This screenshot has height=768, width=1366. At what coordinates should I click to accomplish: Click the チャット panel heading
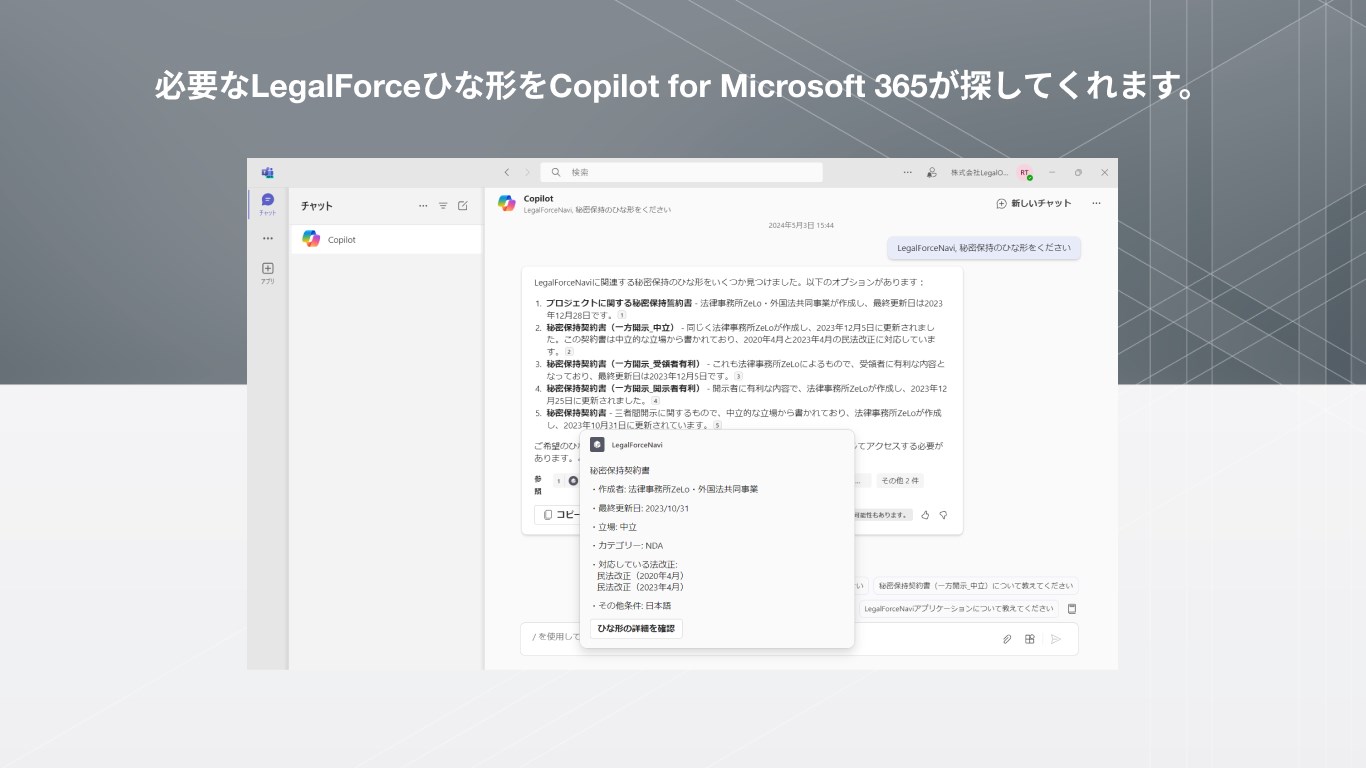[x=317, y=206]
